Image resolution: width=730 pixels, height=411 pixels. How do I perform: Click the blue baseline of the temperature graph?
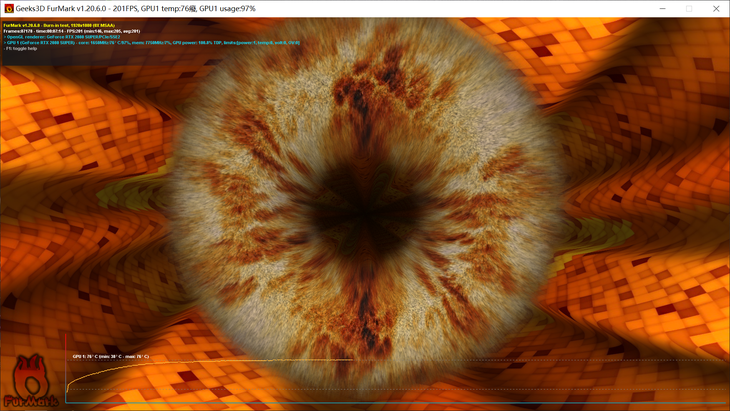tap(400, 403)
